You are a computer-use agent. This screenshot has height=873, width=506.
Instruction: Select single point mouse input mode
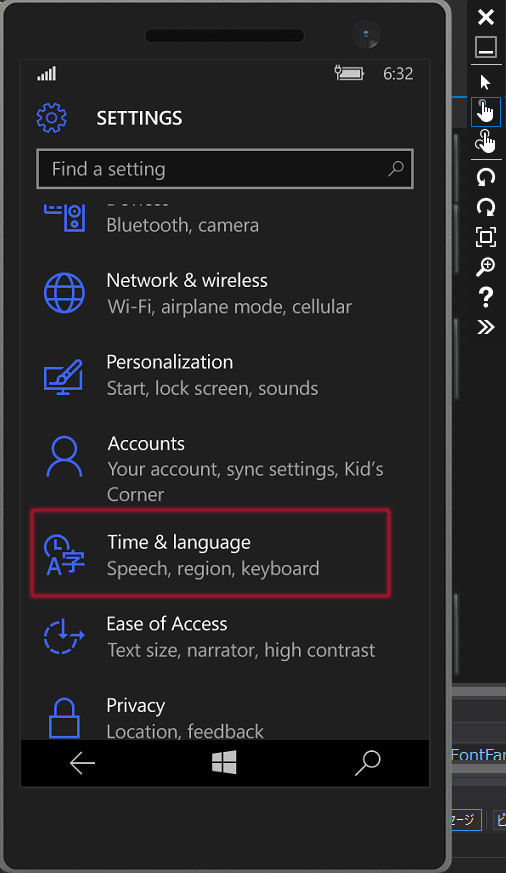pos(485,82)
